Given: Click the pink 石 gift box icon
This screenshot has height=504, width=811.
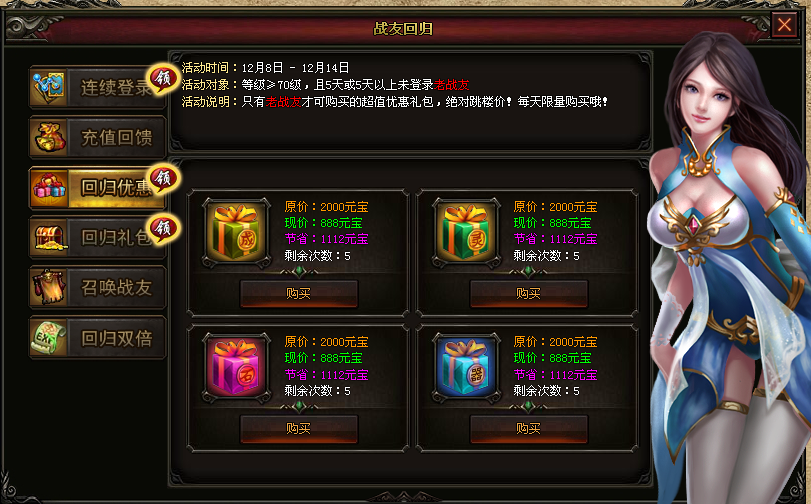Looking at the screenshot, I should click(x=236, y=367).
